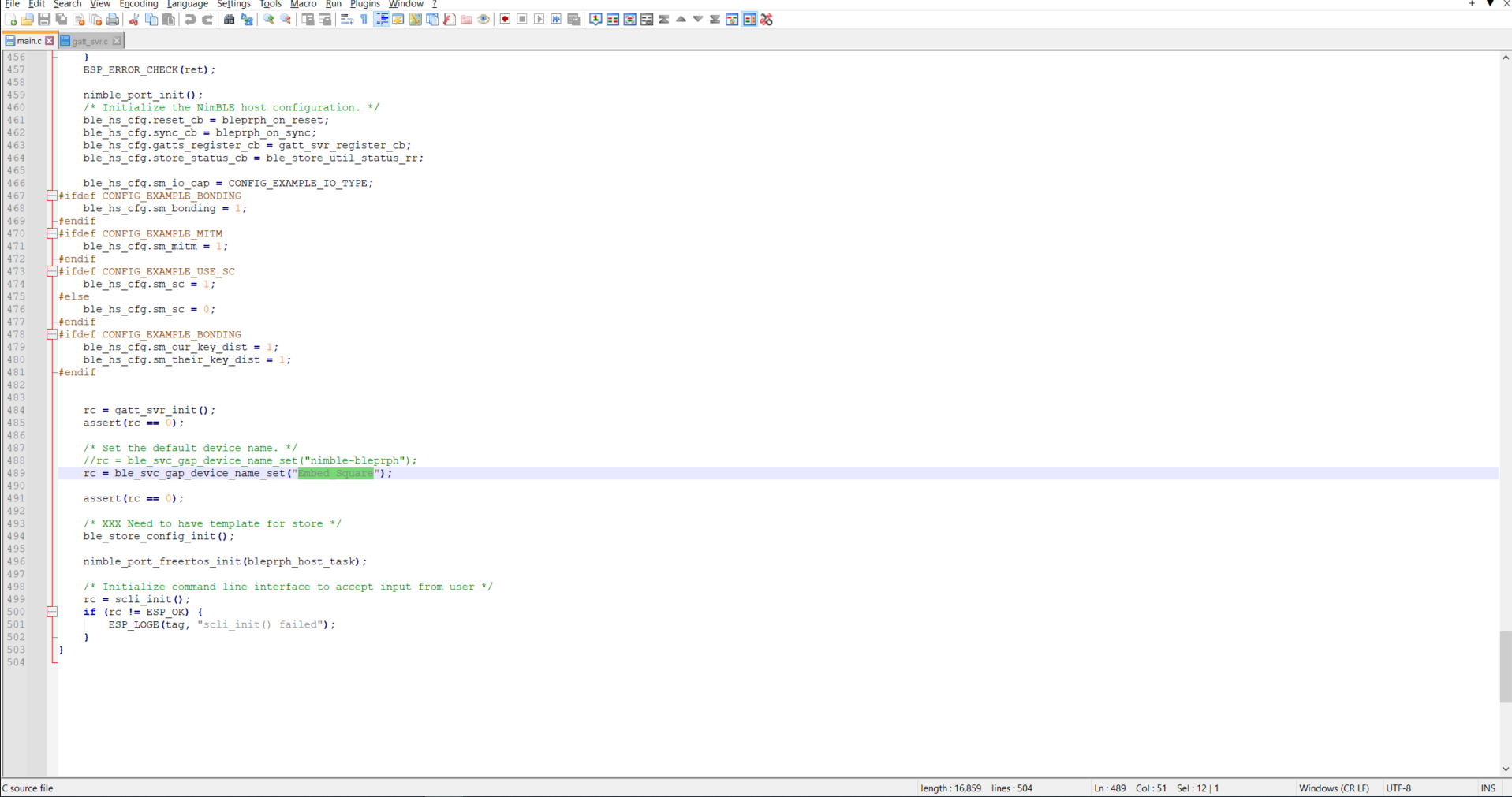This screenshot has height=797, width=1512.
Task: Print the document using the printer icon
Action: pos(113,20)
